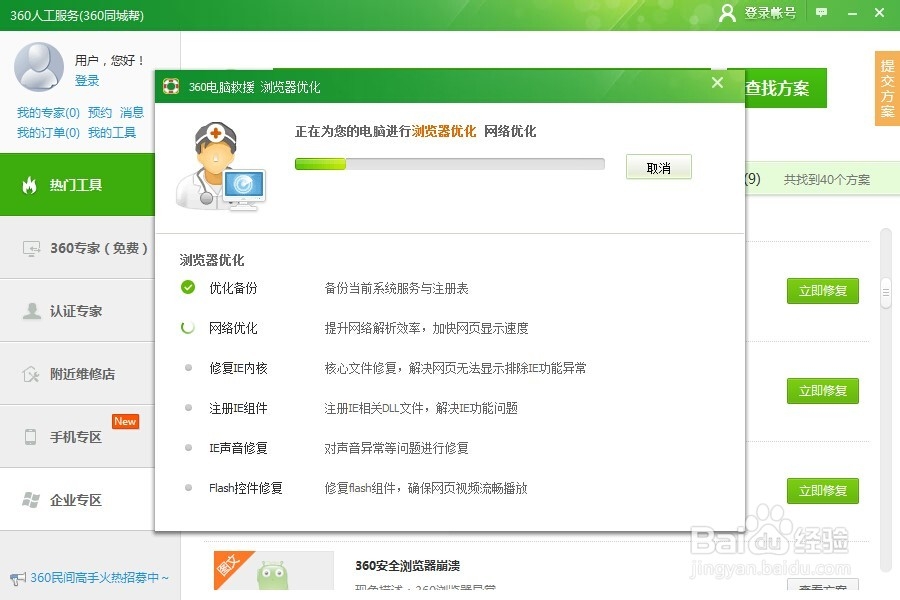Minimize the 360人工服务 window
Image resolution: width=900 pixels, height=600 pixels.
click(852, 13)
